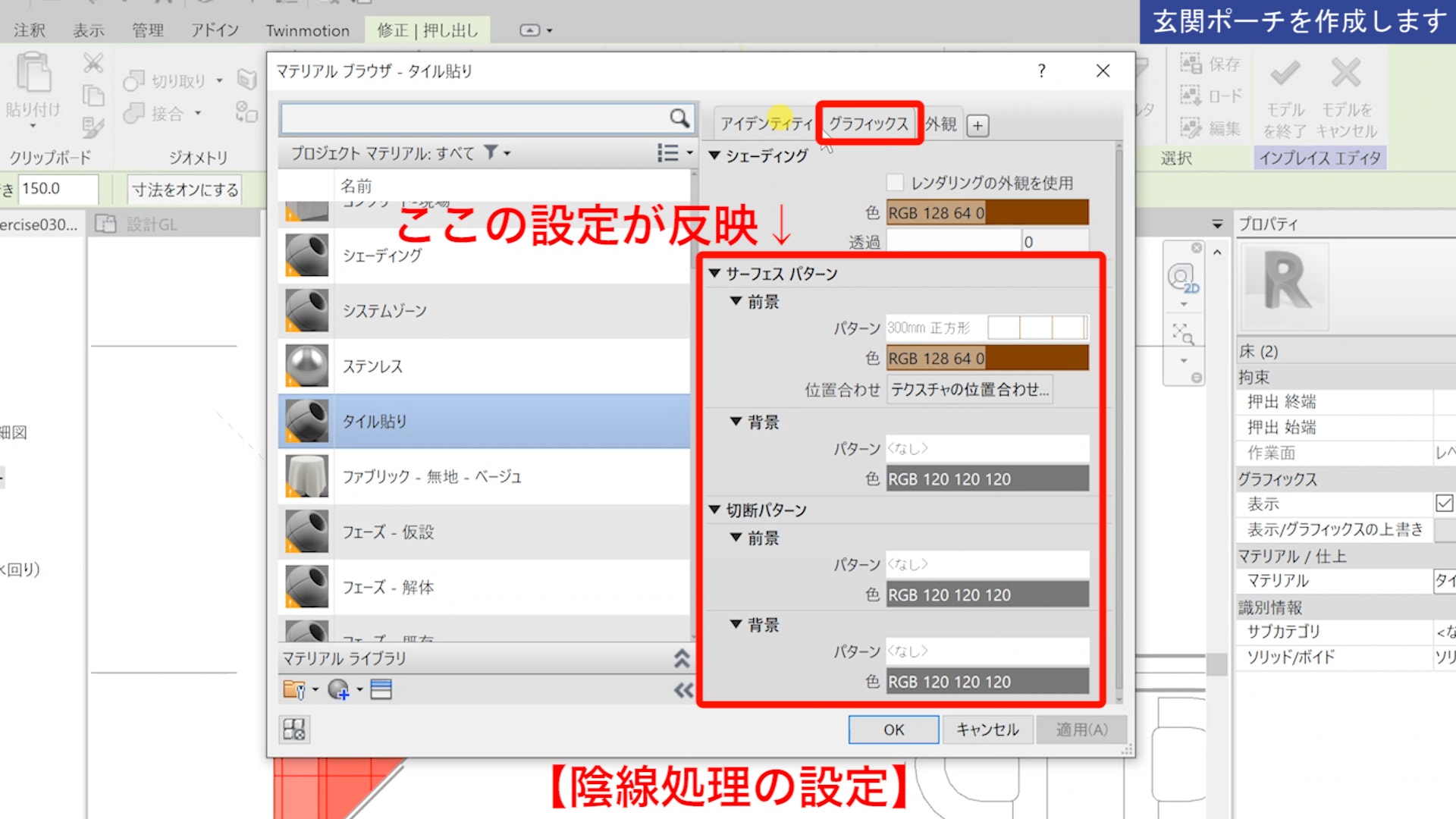Screen dimensions: 1456x819
Task: Switch to the Identity tab
Action: [x=766, y=124]
